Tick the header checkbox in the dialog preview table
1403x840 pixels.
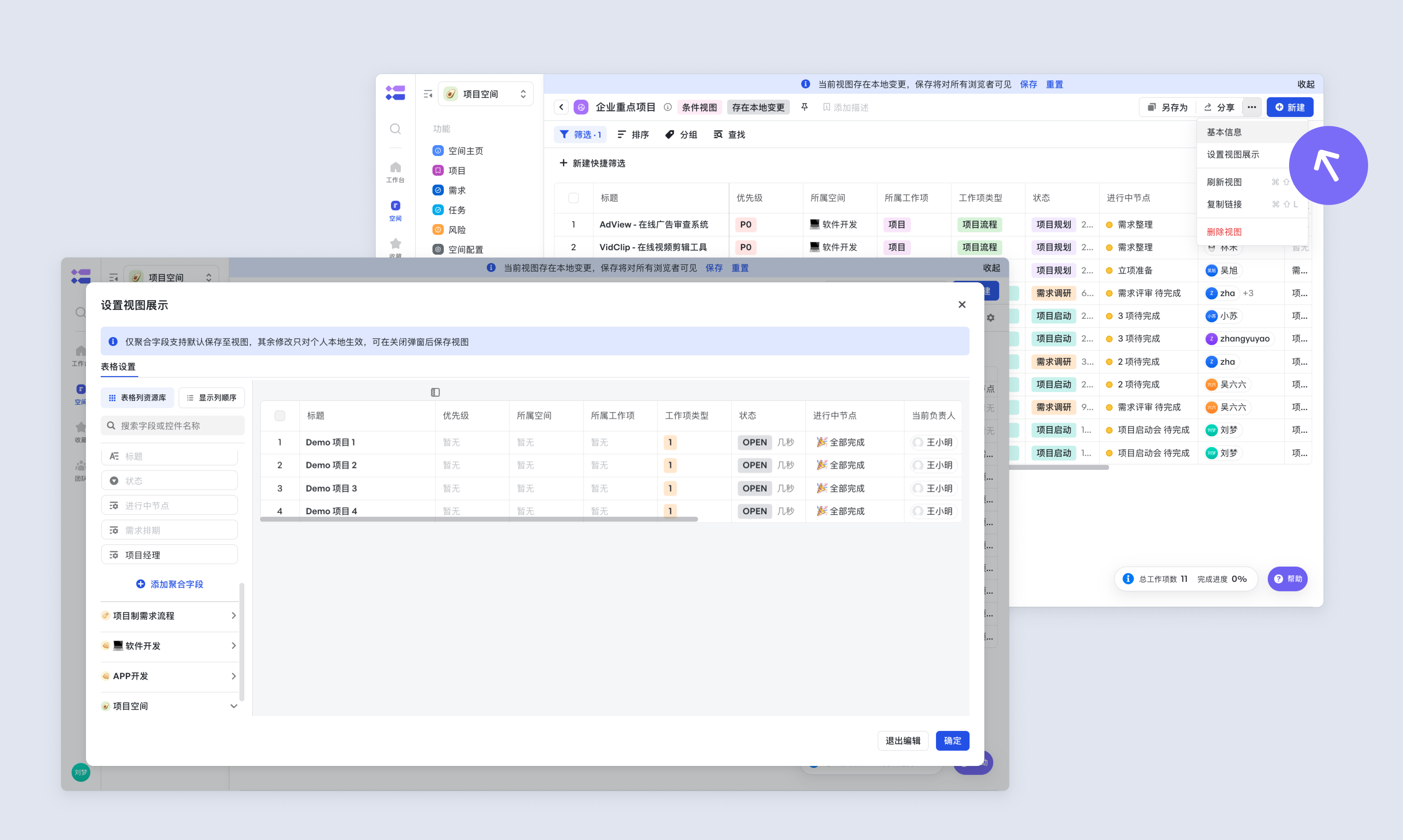[x=280, y=416]
